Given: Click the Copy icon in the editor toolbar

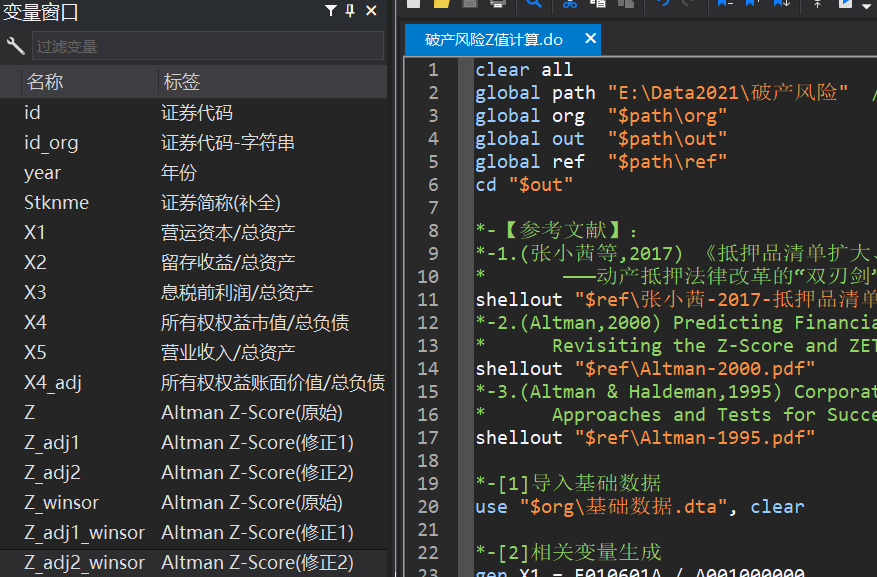Looking at the screenshot, I should [x=598, y=3].
